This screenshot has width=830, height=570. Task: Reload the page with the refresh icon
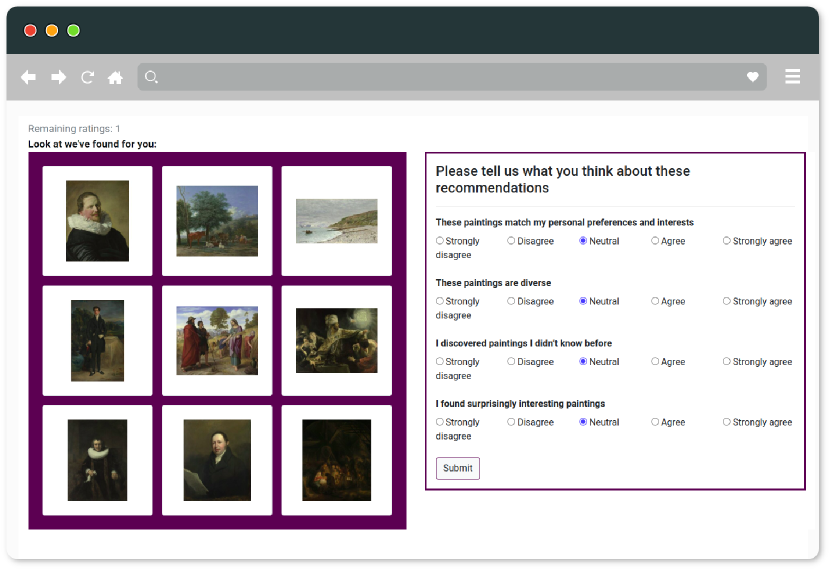88,77
